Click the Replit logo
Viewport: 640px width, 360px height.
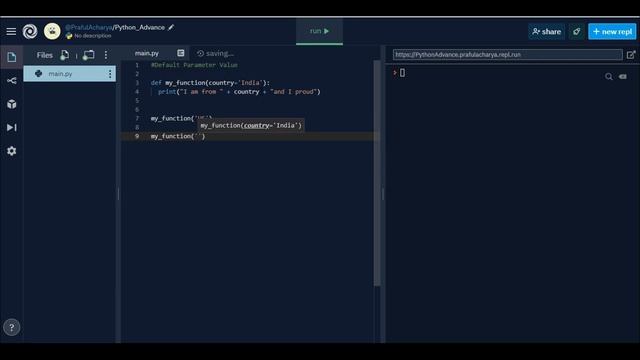pyautogui.click(x=30, y=31)
